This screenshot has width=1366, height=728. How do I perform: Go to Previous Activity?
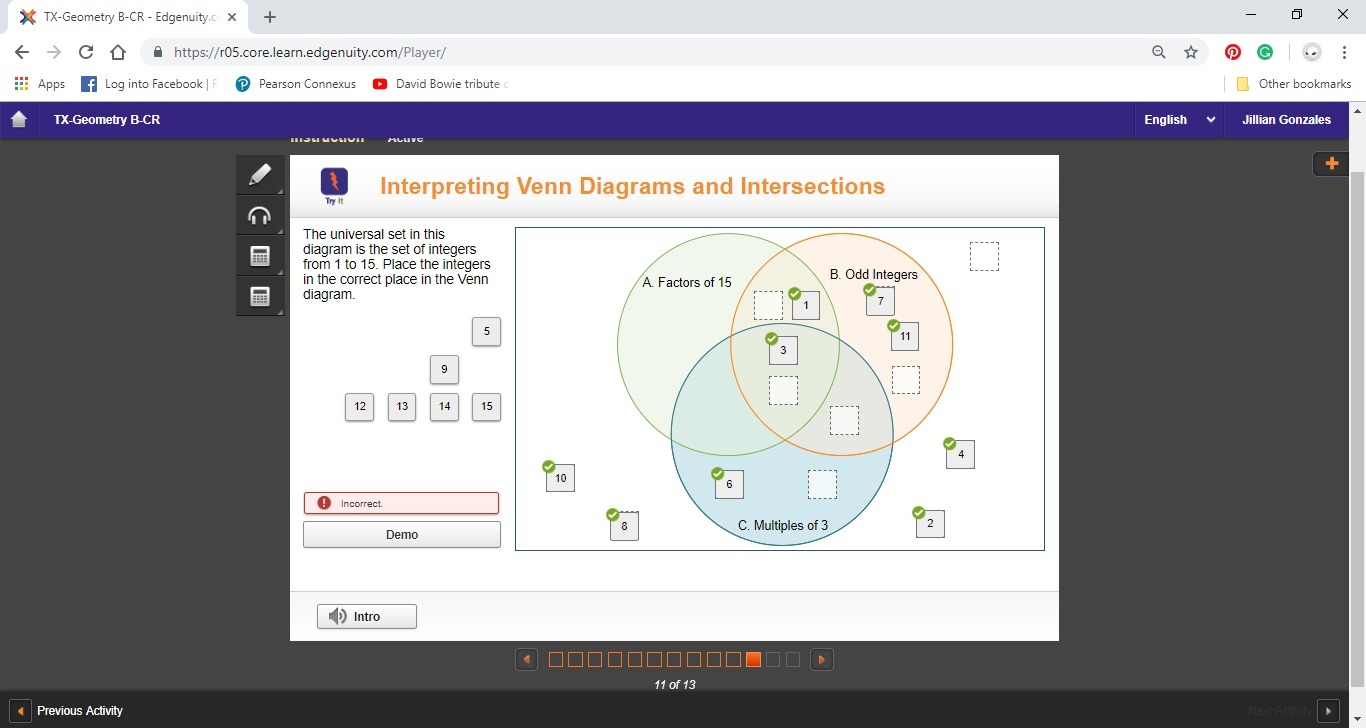click(69, 711)
